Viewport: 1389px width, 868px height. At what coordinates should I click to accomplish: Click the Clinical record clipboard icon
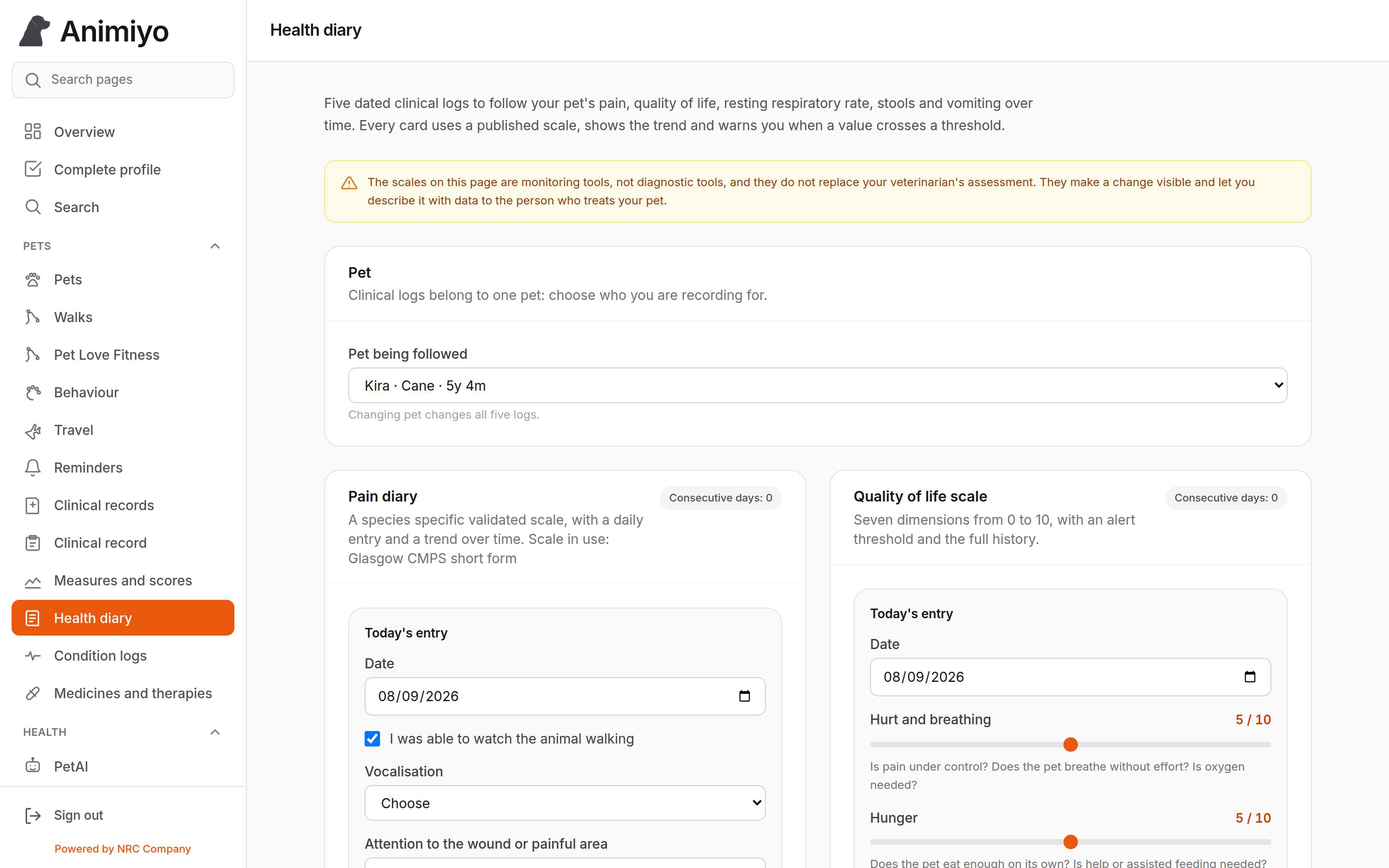(x=33, y=542)
